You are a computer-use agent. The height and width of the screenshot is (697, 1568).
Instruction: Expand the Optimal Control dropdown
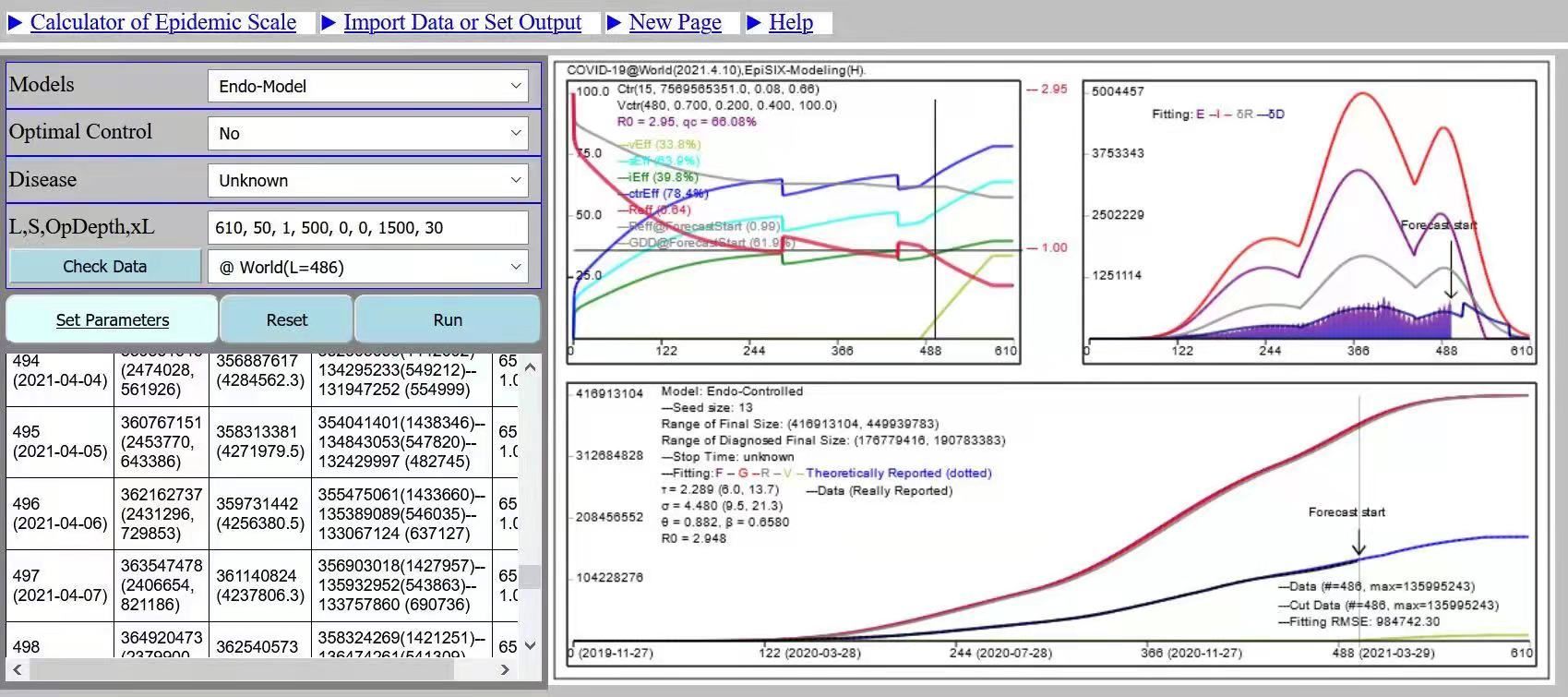pyautogui.click(x=368, y=133)
